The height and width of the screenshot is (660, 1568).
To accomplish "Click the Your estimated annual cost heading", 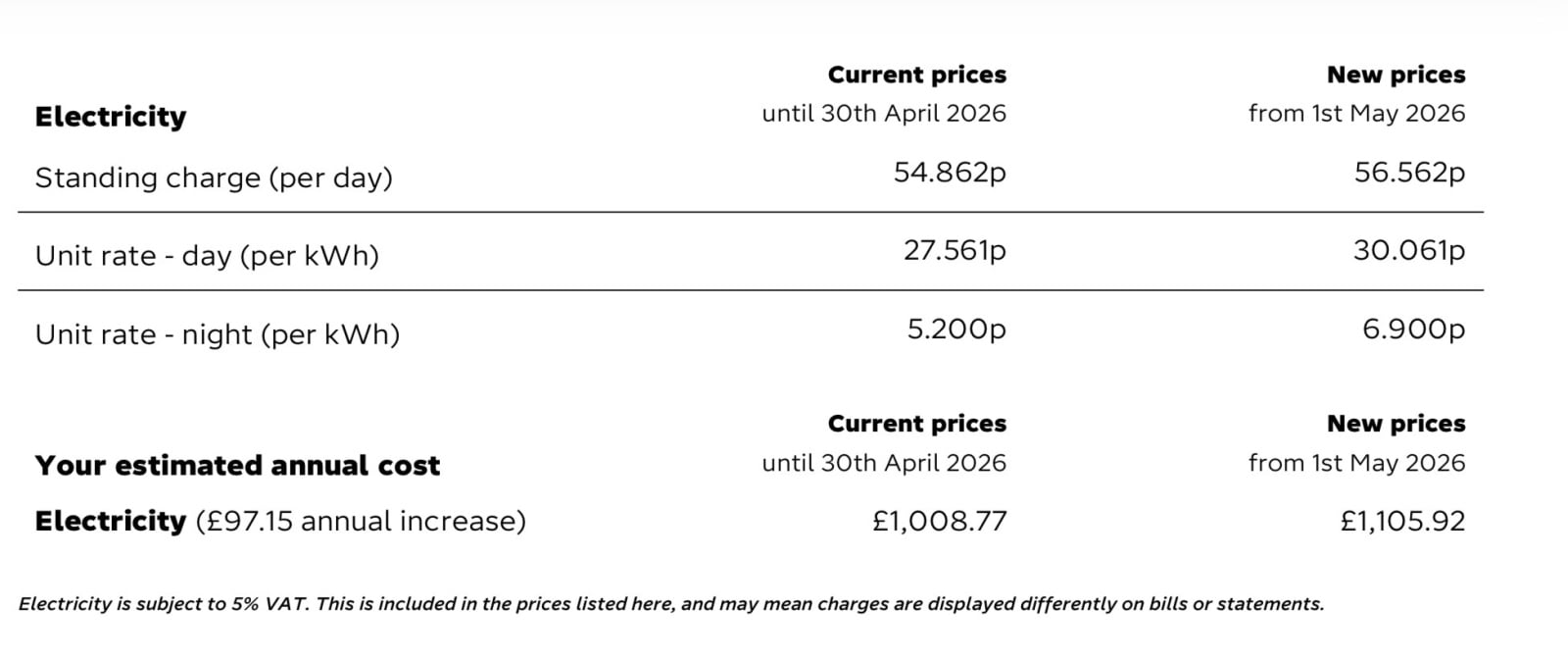I will (x=237, y=465).
